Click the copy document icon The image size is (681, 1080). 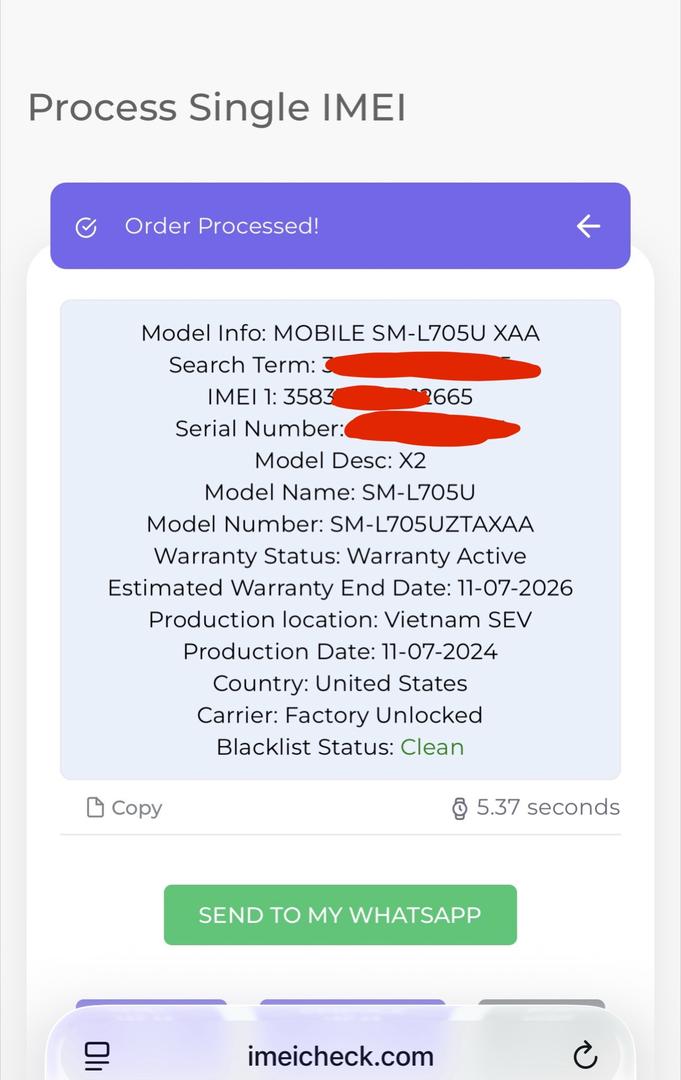tap(95, 808)
